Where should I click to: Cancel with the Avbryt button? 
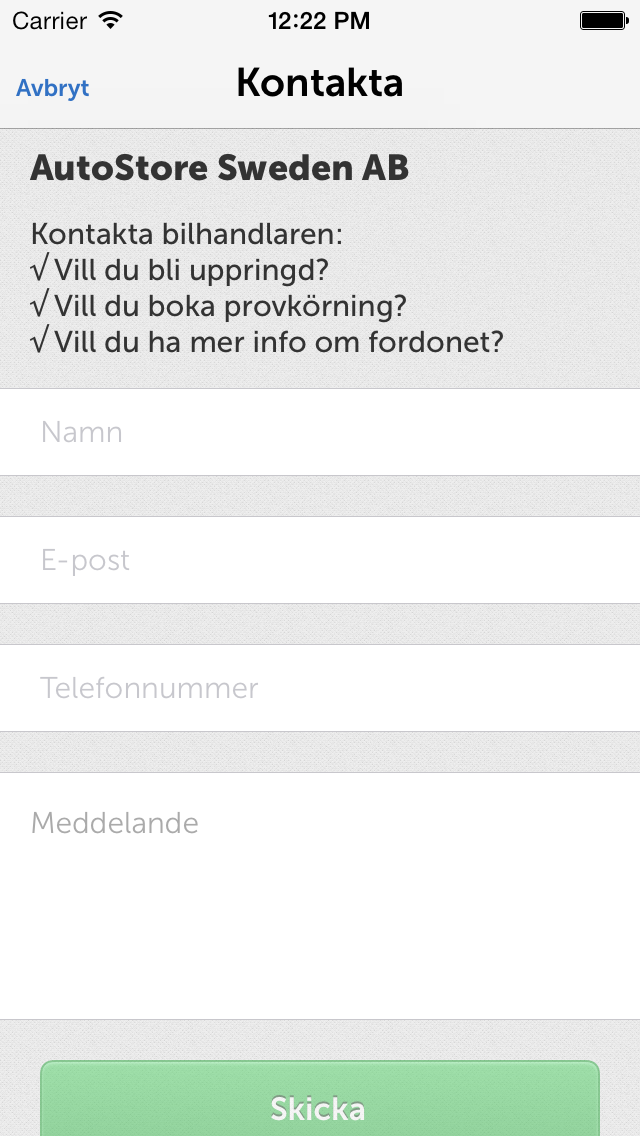(53, 88)
